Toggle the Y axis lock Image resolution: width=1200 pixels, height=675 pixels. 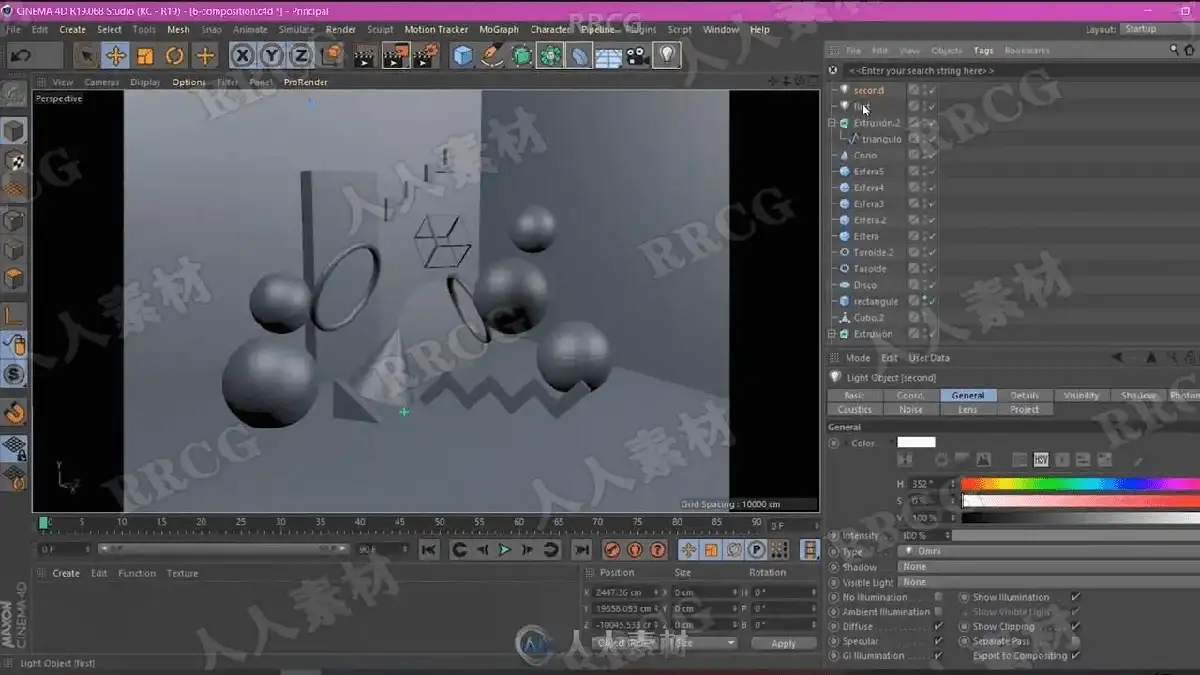[271, 55]
